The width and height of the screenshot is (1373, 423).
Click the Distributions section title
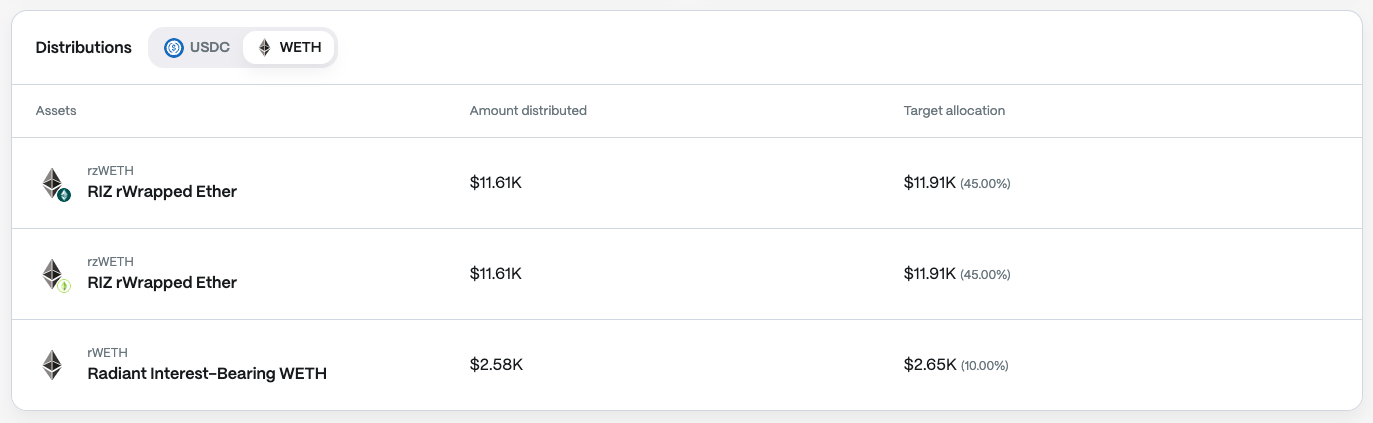click(x=83, y=47)
